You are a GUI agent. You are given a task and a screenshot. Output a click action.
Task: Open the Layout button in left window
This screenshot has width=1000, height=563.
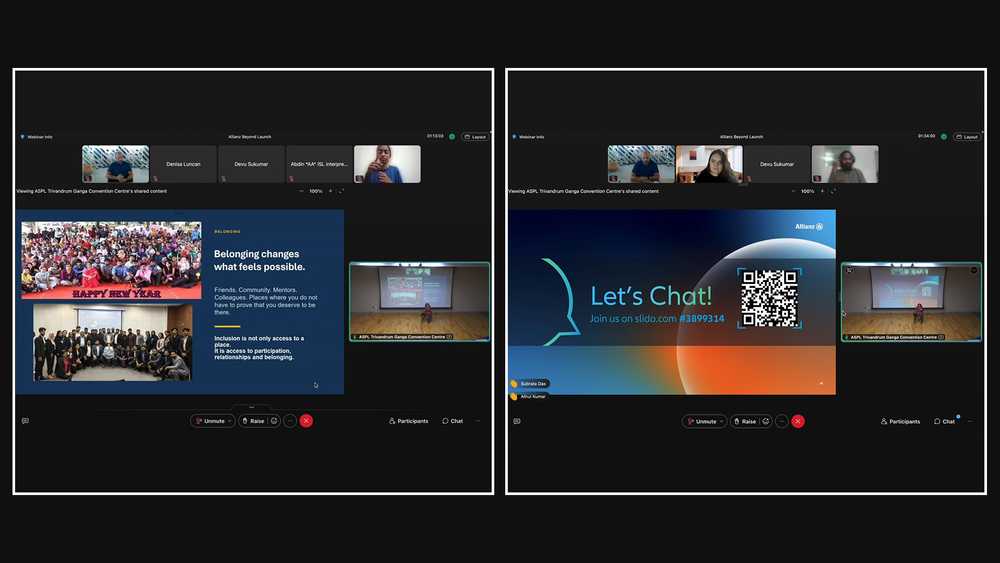click(x=475, y=136)
